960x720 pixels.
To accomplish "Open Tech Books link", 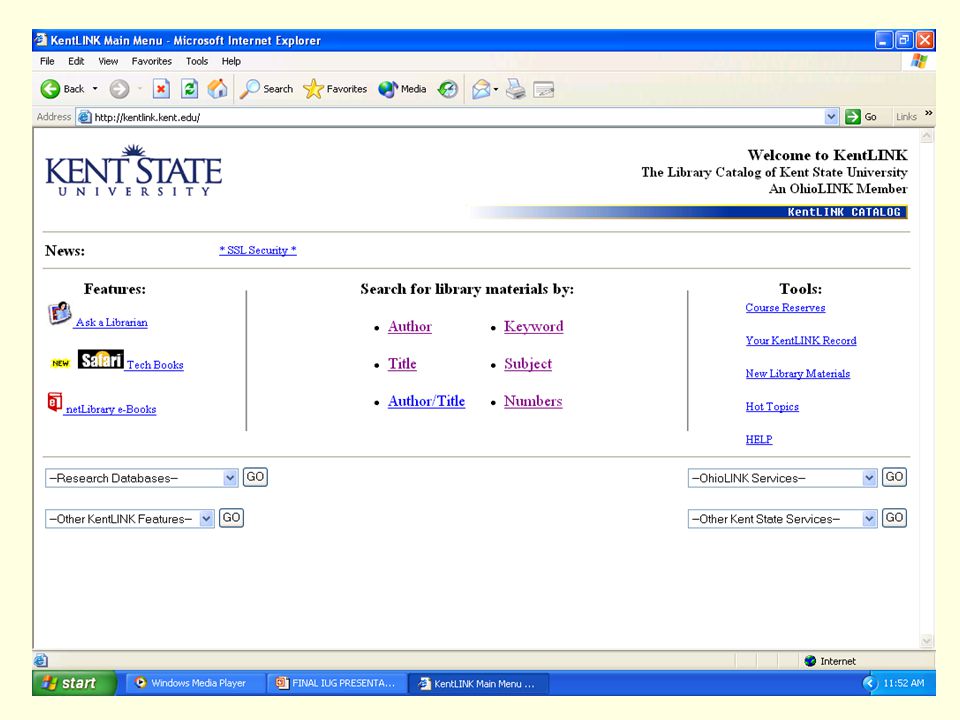I will click(155, 365).
